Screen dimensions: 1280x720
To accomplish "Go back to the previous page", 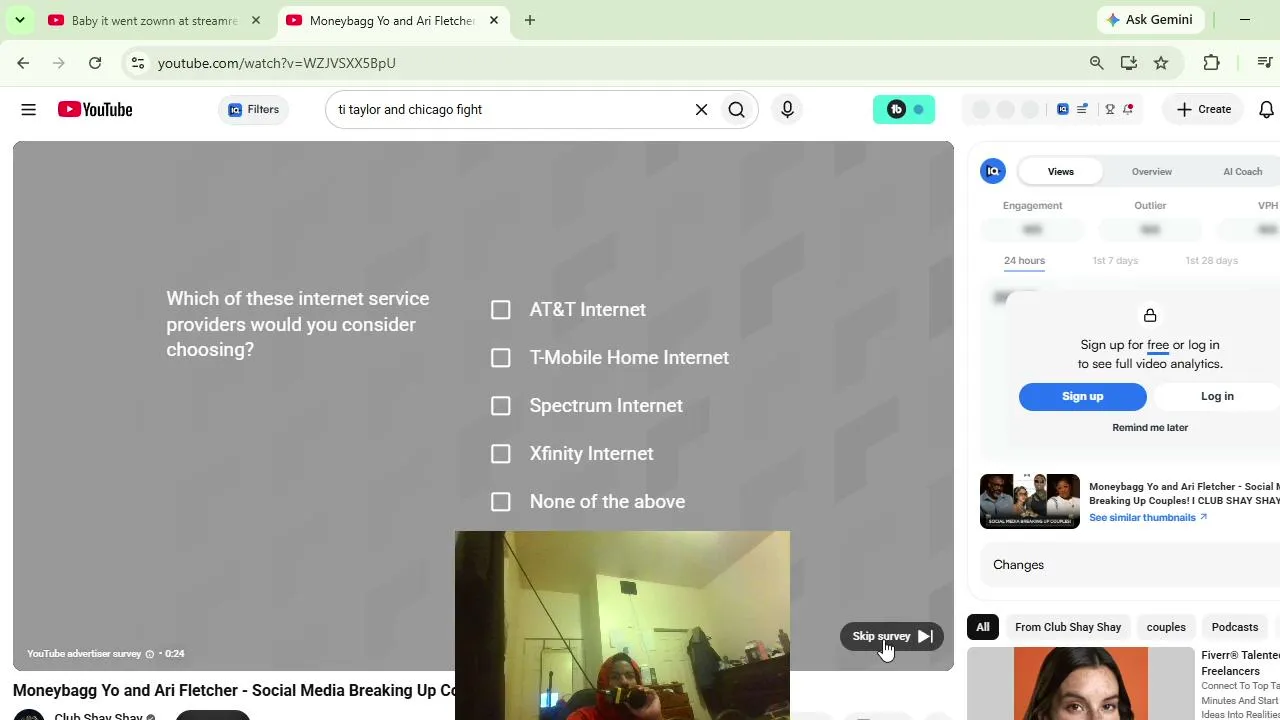I will tap(23, 63).
